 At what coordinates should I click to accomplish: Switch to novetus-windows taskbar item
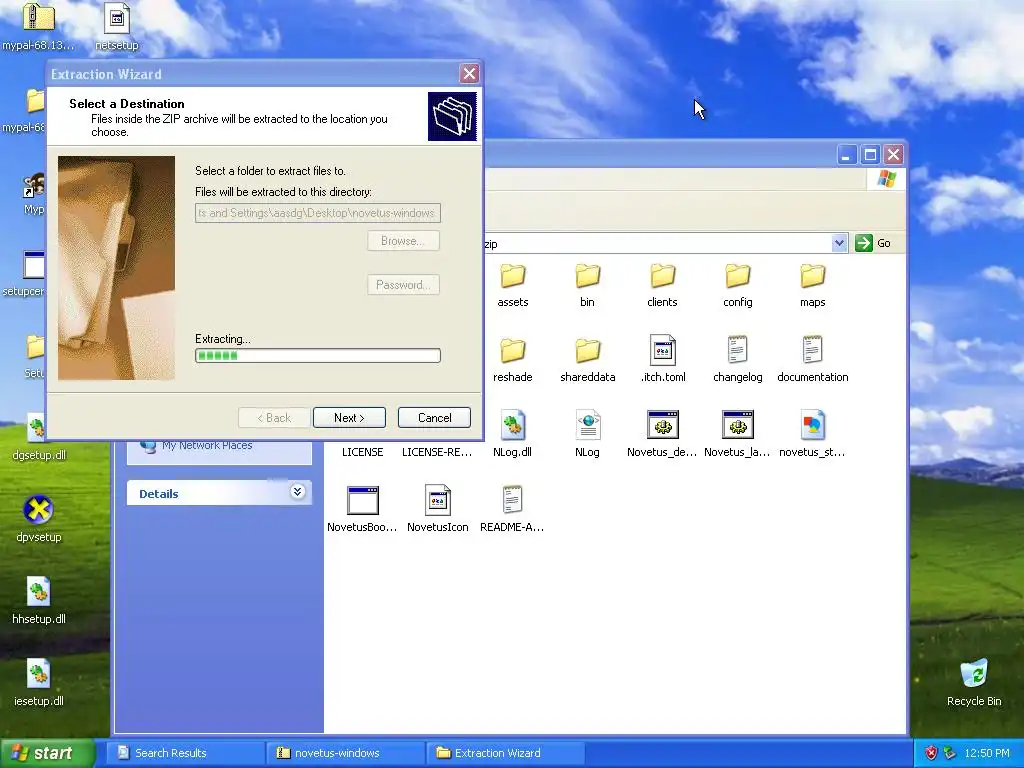click(x=345, y=753)
